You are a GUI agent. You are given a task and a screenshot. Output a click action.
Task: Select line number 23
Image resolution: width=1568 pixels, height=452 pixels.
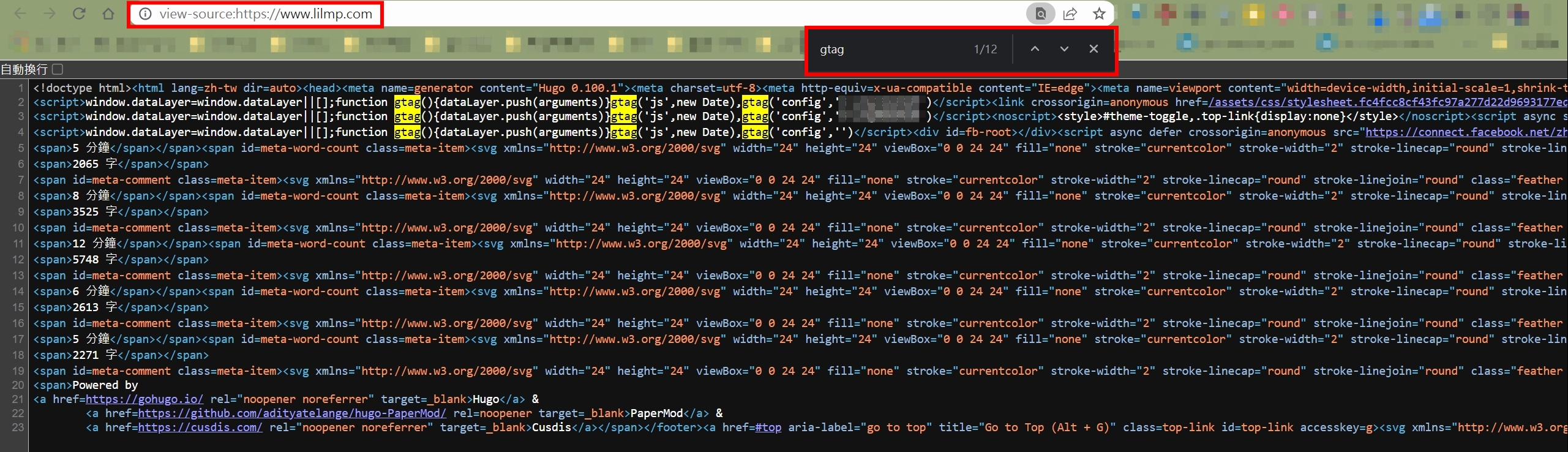point(18,428)
